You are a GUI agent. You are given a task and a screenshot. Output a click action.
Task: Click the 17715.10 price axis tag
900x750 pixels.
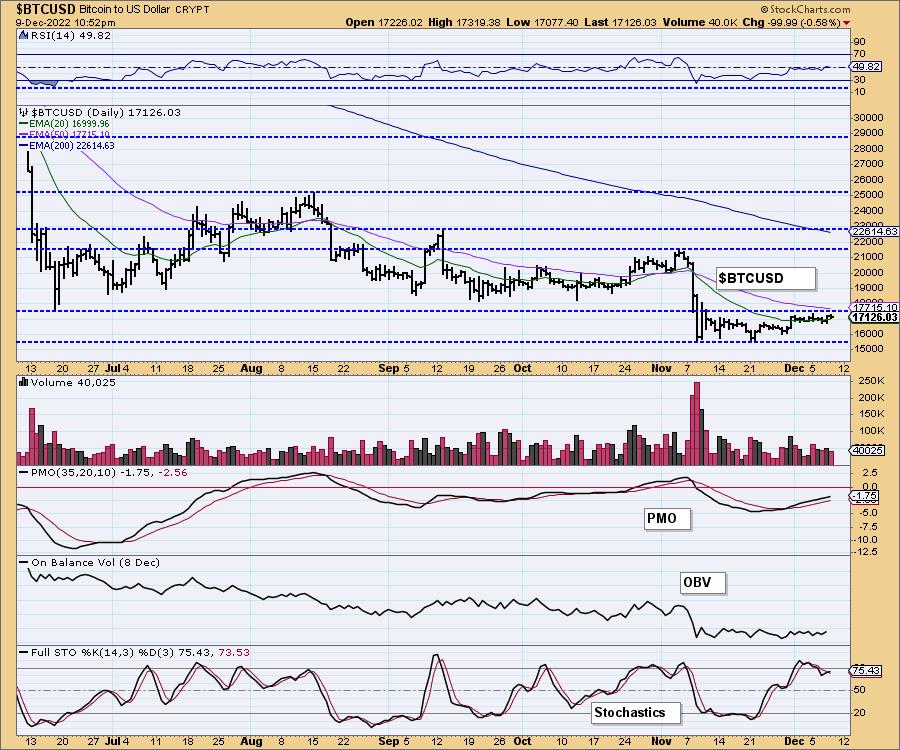tap(875, 308)
